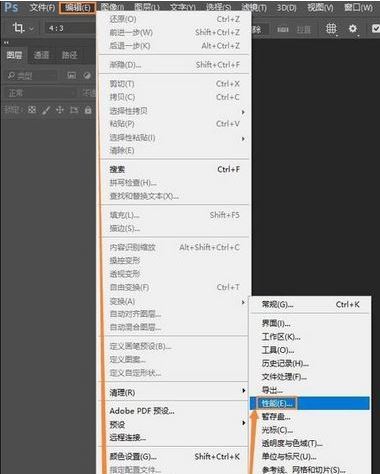The image size is (380, 474).
Task: Open the 选择(S) menu
Action: [x=219, y=7]
